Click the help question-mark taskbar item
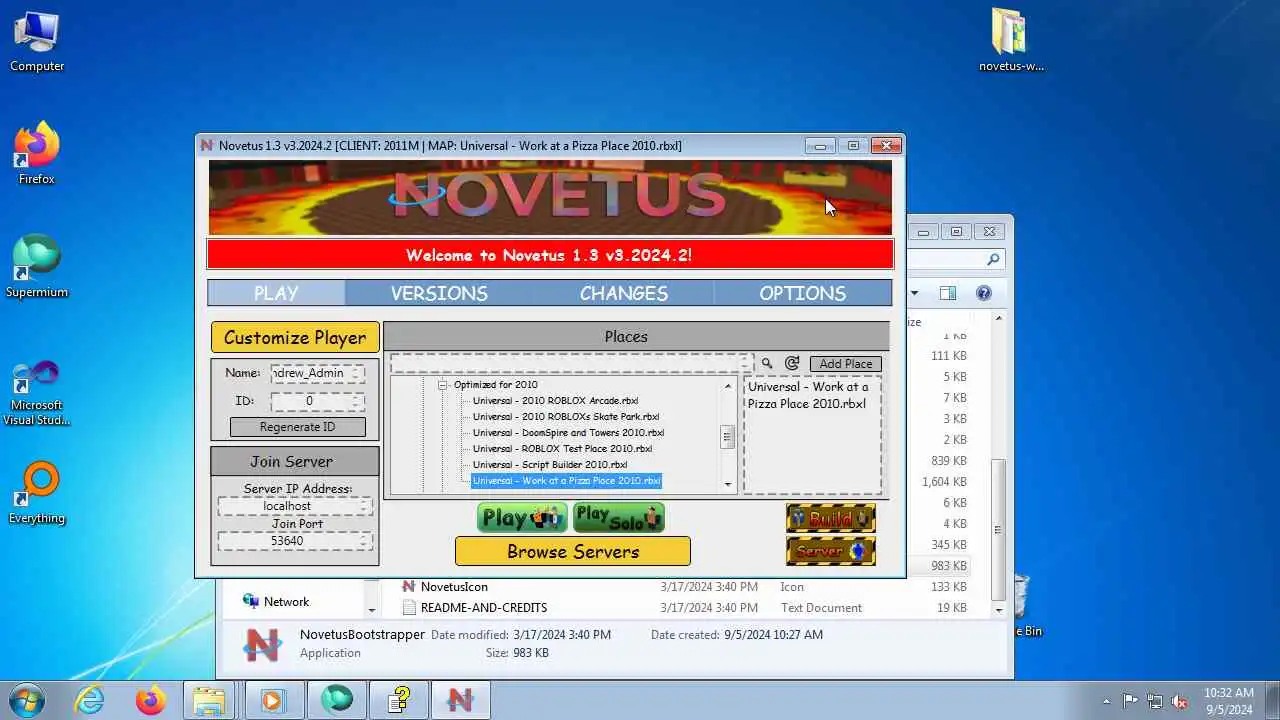Image resolution: width=1280 pixels, height=720 pixels. 399,699
